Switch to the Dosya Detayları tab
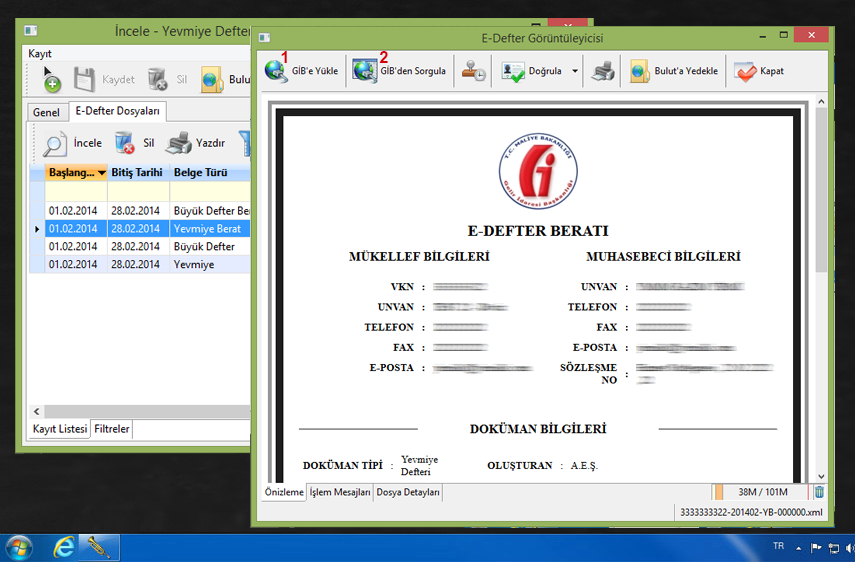Screen dimensions: 855x562 click(408, 492)
